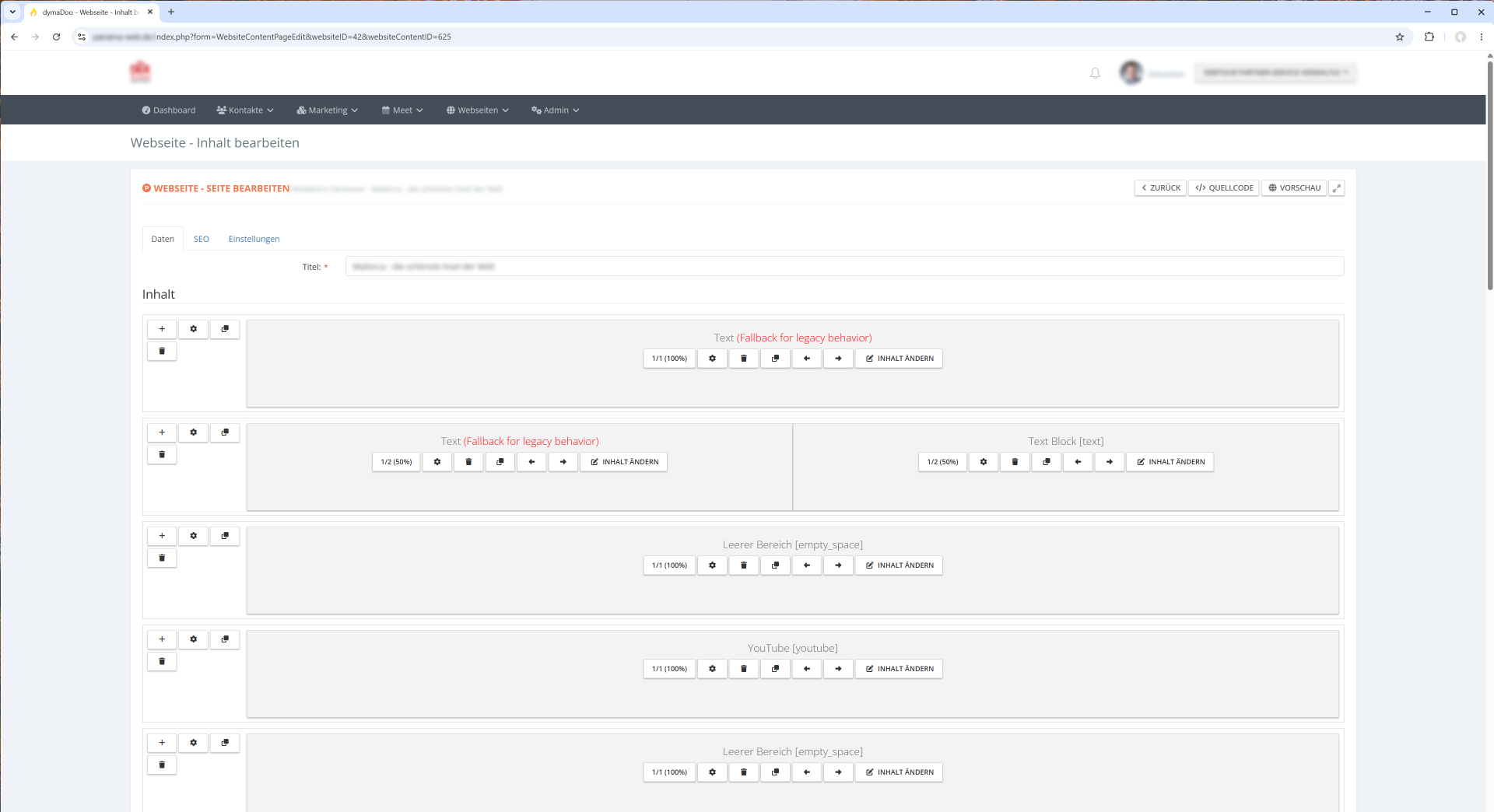Delete the Text Block [text] element

click(1015, 462)
